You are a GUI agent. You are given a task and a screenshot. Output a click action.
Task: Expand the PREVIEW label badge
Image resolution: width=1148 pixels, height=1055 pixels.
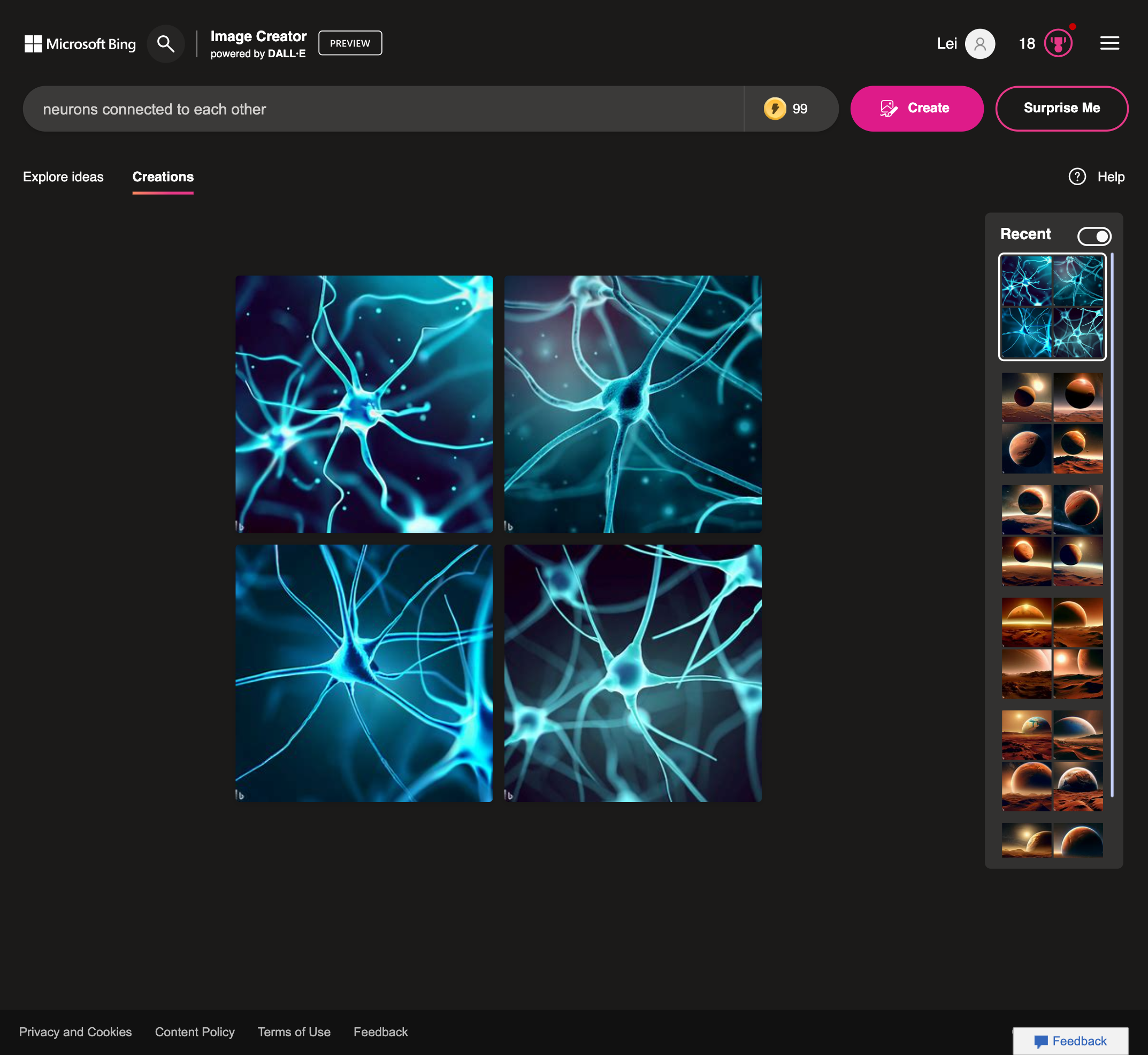(350, 42)
